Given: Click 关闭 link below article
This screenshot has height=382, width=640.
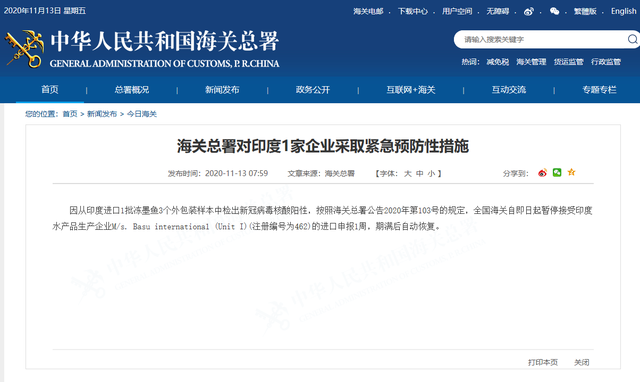Looking at the screenshot, I should [582, 362].
